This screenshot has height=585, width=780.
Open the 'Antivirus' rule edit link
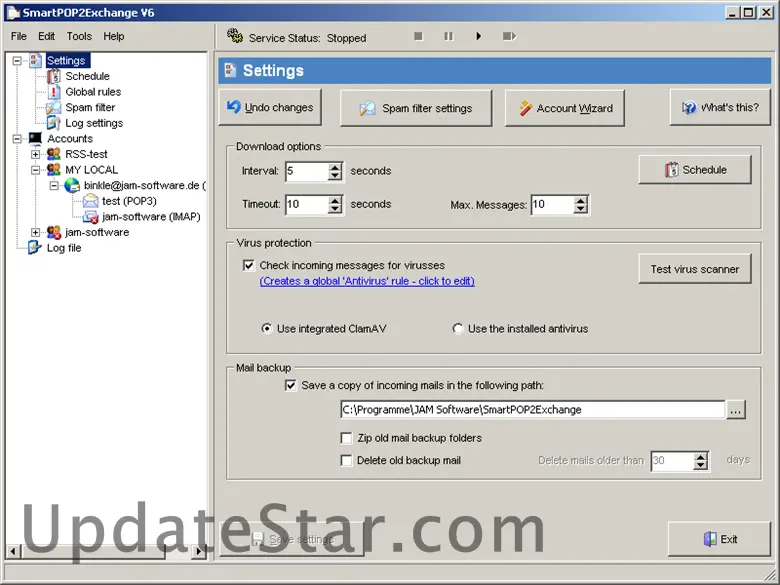tap(367, 281)
